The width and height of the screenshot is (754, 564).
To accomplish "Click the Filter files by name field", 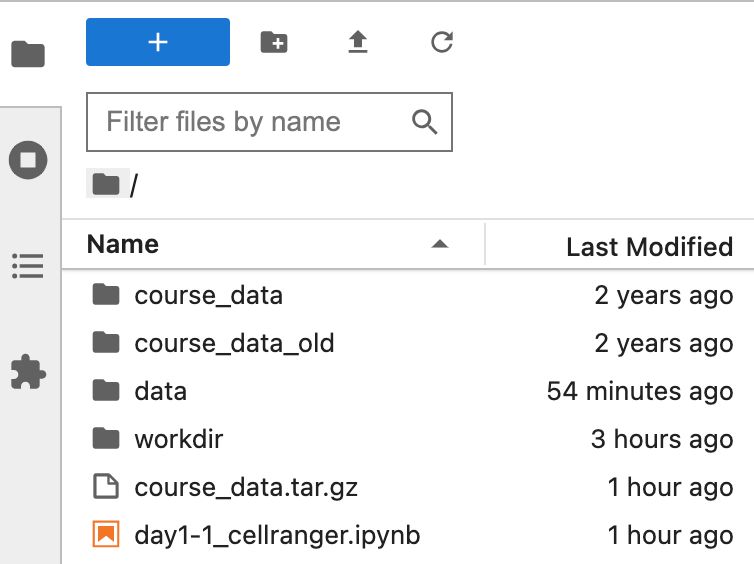I will point(255,122).
